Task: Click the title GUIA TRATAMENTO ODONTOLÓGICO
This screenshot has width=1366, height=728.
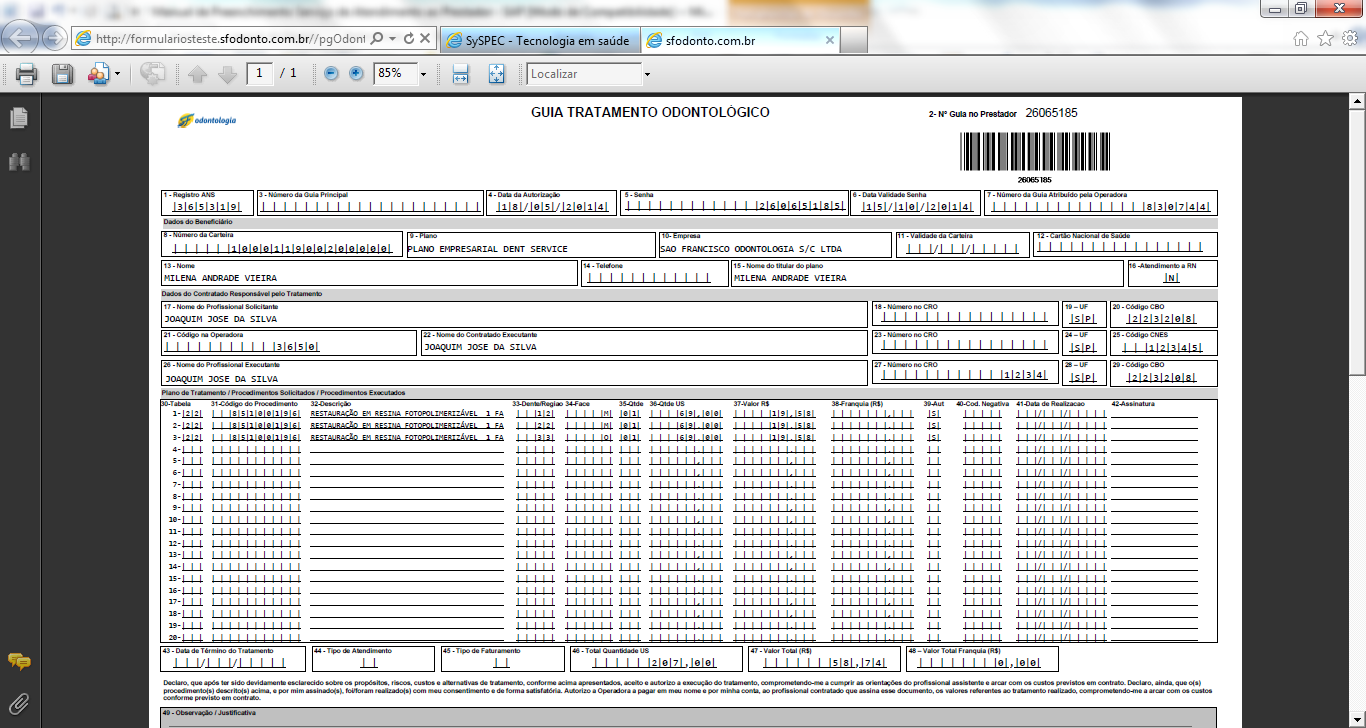Action: tap(650, 112)
